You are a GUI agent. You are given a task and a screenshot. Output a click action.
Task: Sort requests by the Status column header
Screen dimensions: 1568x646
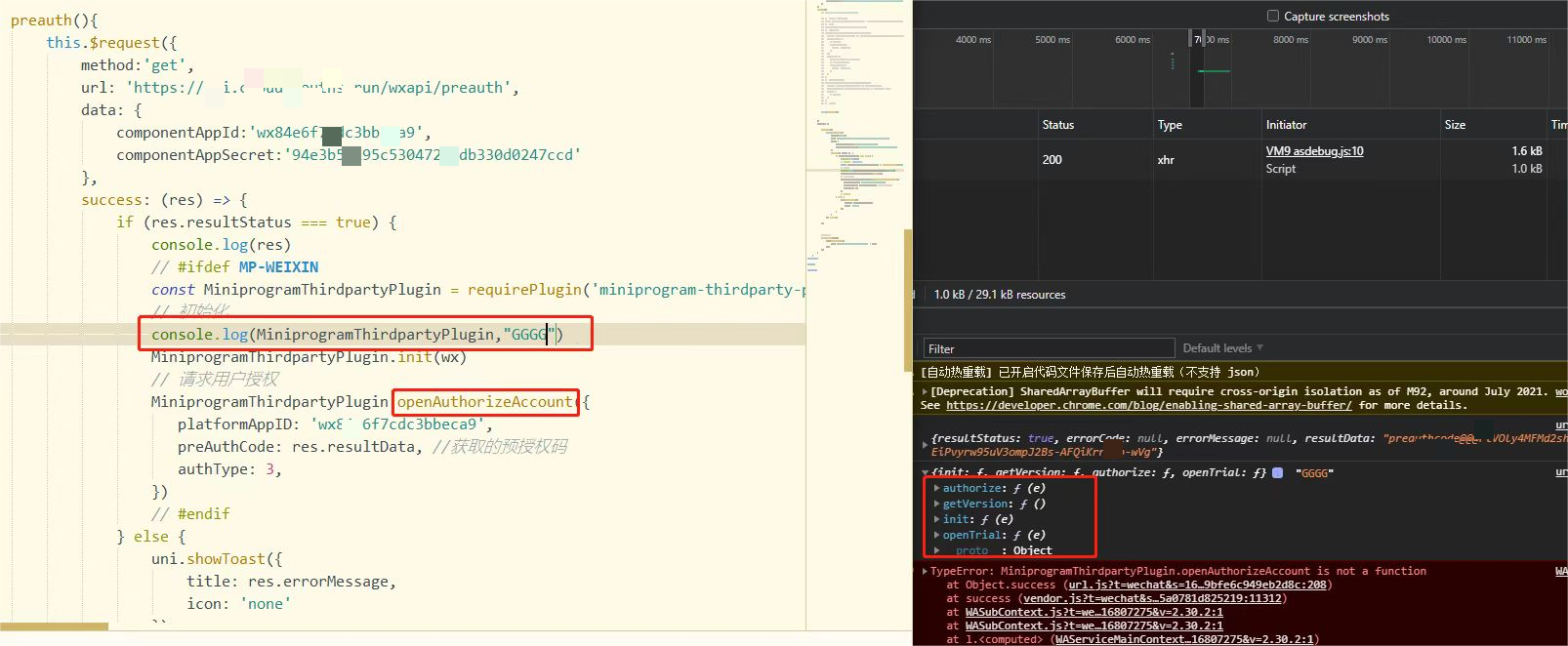point(1057,125)
